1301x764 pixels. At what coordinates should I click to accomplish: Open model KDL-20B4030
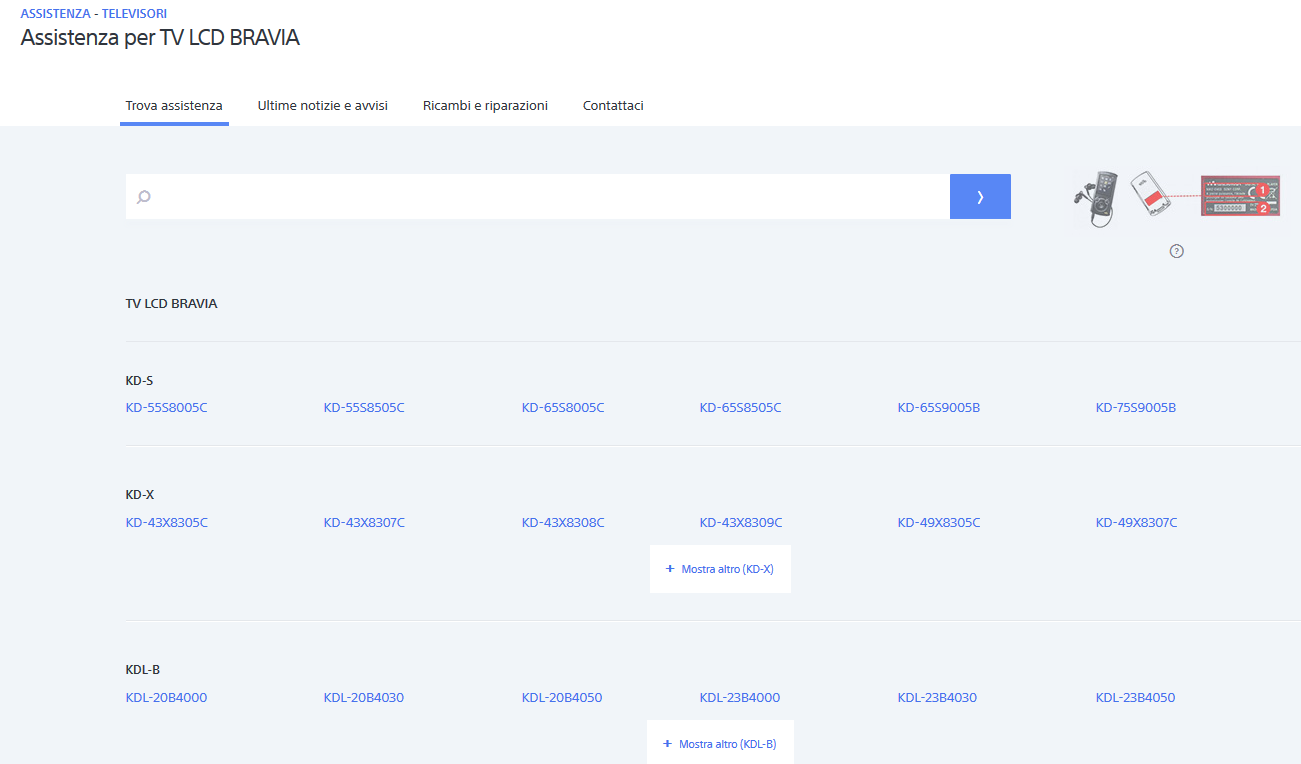tap(364, 698)
